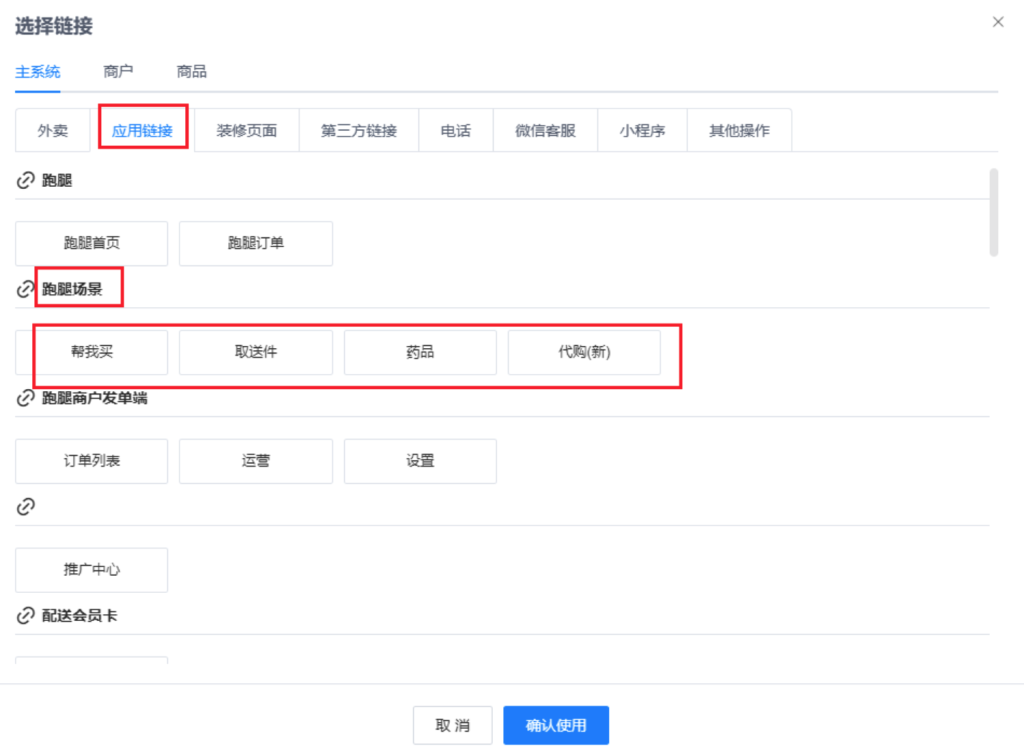This screenshot has height=752, width=1024.
Task: Select the 应用链接 category tab
Action: (x=142, y=131)
